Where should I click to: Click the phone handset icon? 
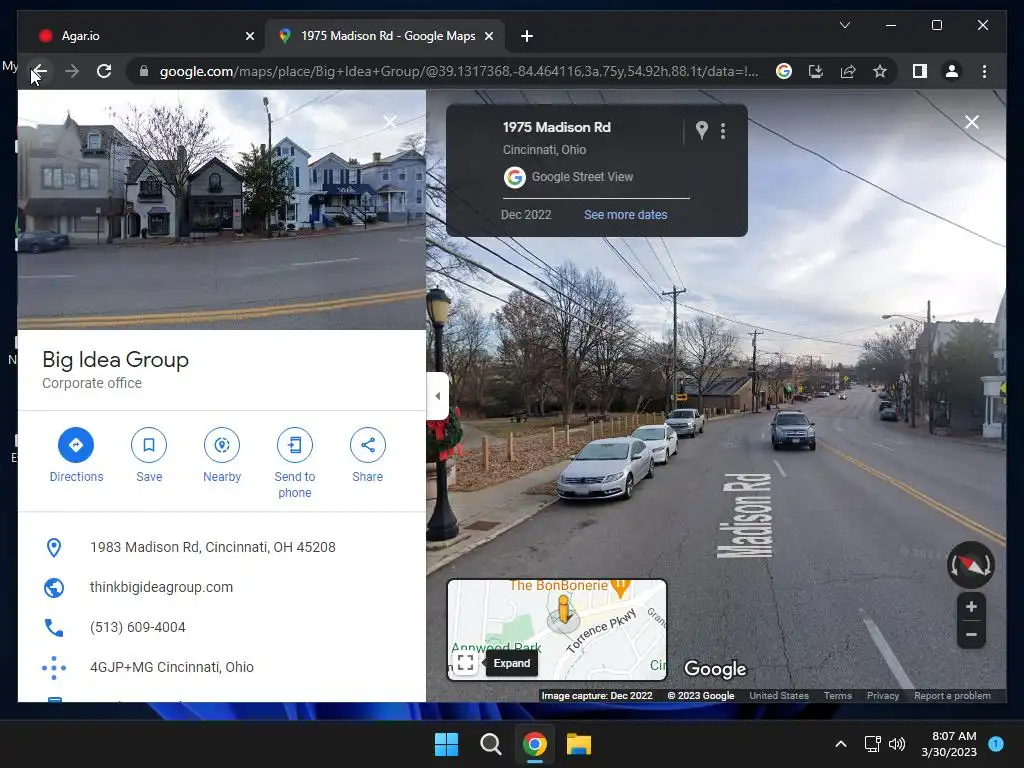tap(54, 628)
